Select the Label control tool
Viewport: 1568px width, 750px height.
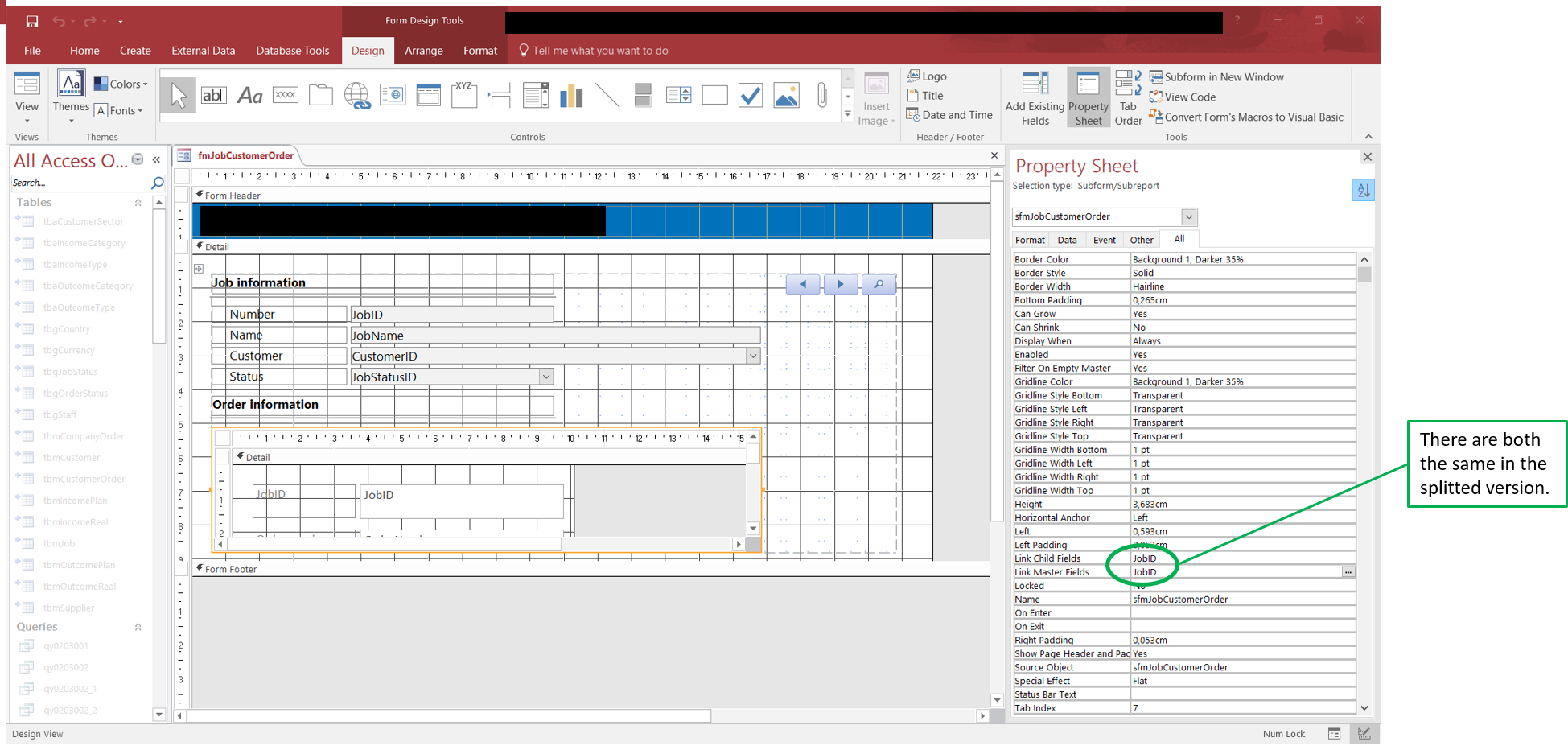[250, 96]
